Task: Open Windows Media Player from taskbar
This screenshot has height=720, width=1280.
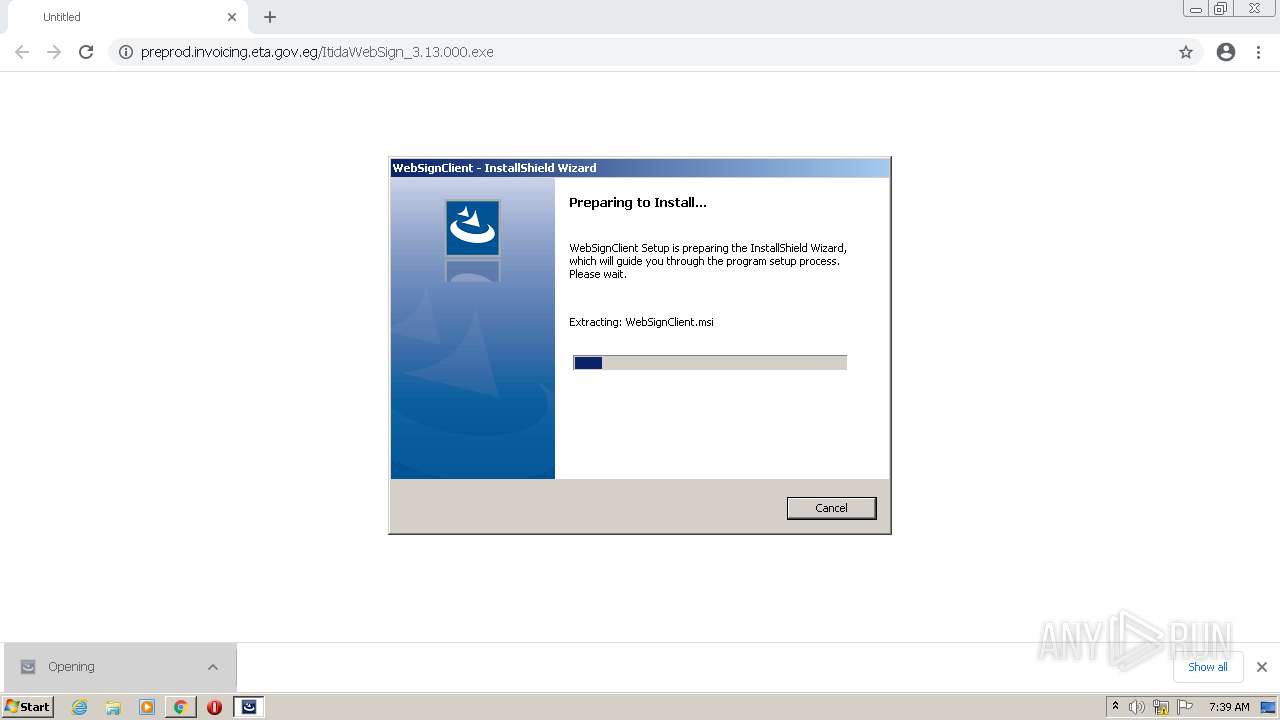Action: pyautogui.click(x=147, y=707)
